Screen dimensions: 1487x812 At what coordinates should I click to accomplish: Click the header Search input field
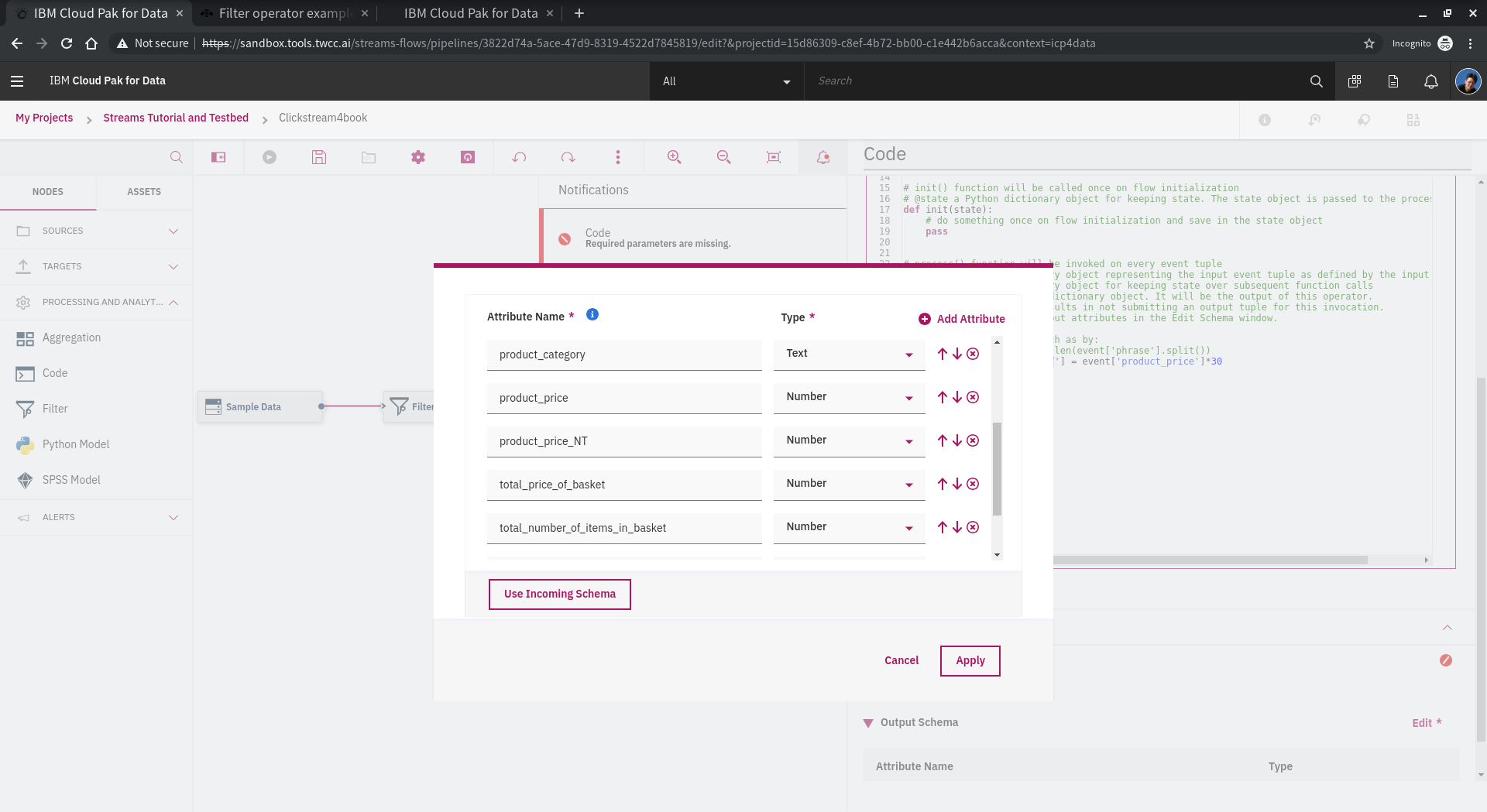click(x=1053, y=81)
